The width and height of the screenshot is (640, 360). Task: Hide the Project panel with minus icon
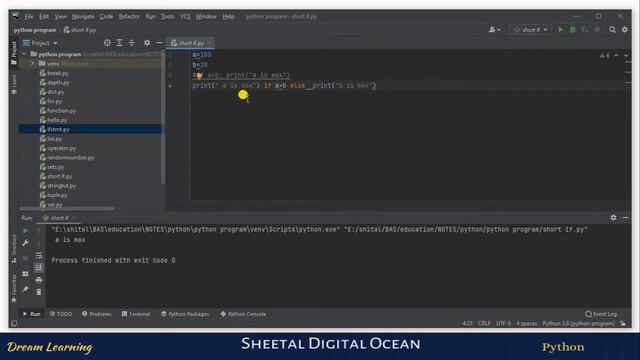159,43
